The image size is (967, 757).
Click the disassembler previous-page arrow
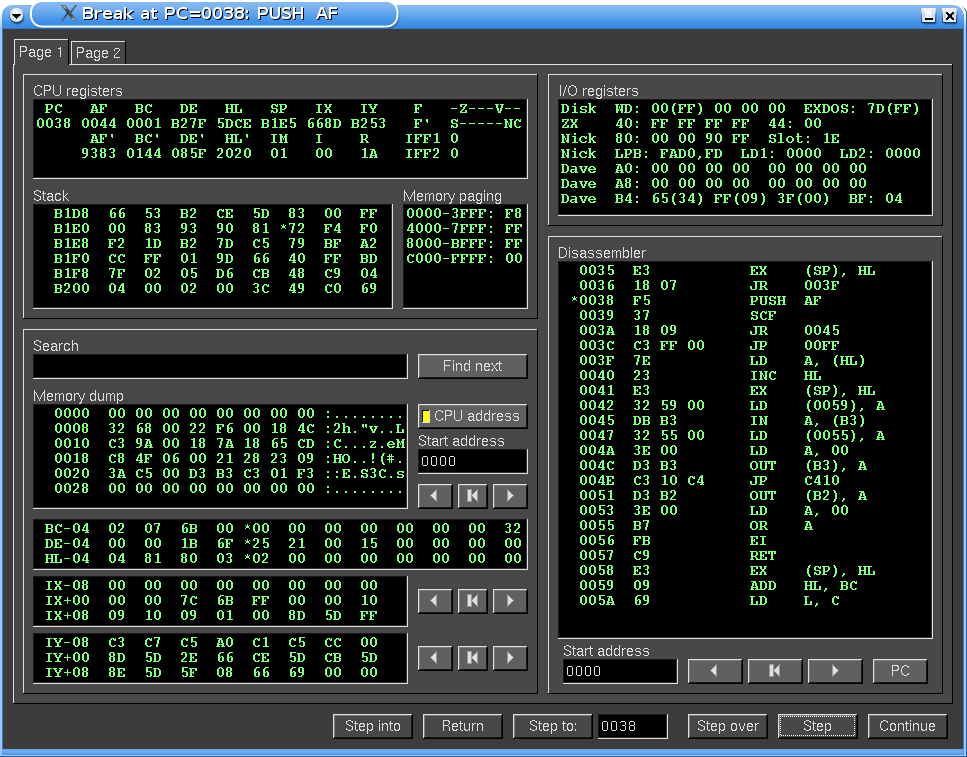click(x=713, y=671)
